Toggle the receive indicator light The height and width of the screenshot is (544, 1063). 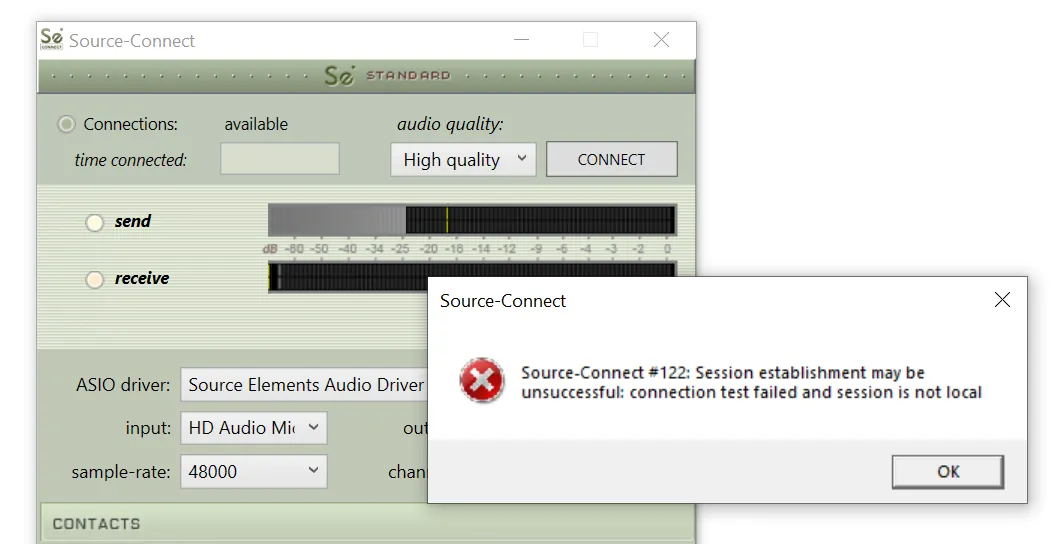click(x=94, y=279)
